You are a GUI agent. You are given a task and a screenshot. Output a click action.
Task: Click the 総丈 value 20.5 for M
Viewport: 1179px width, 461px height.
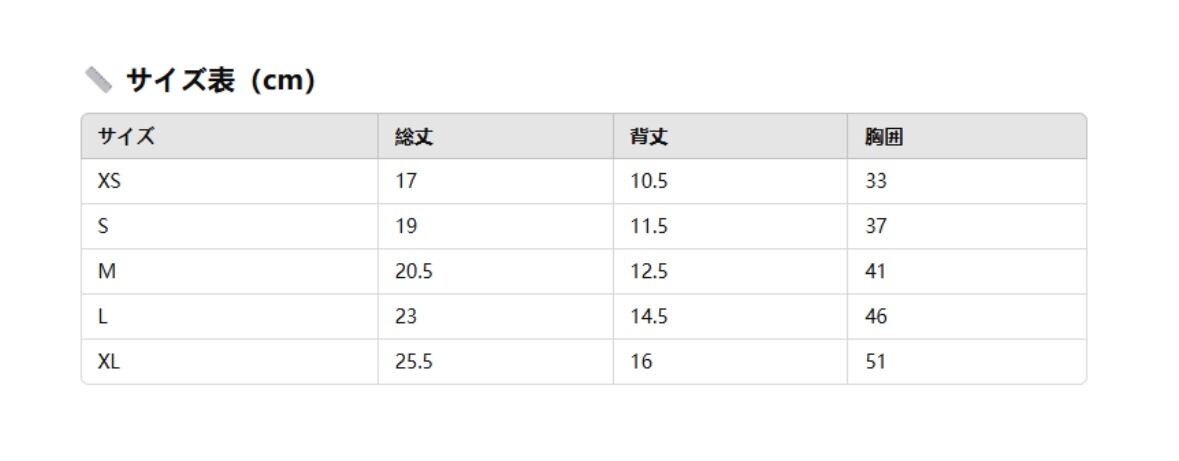[x=413, y=272]
